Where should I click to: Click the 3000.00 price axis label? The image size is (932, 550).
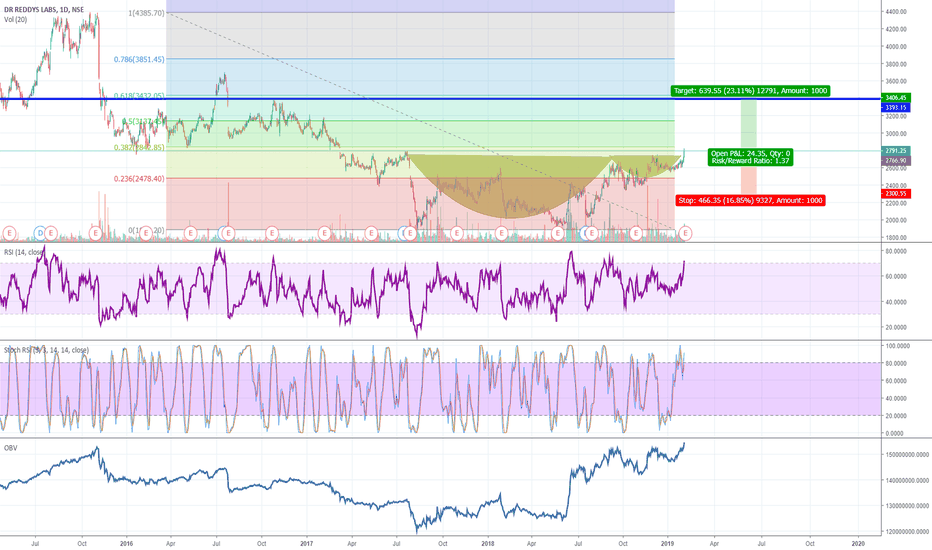point(896,134)
